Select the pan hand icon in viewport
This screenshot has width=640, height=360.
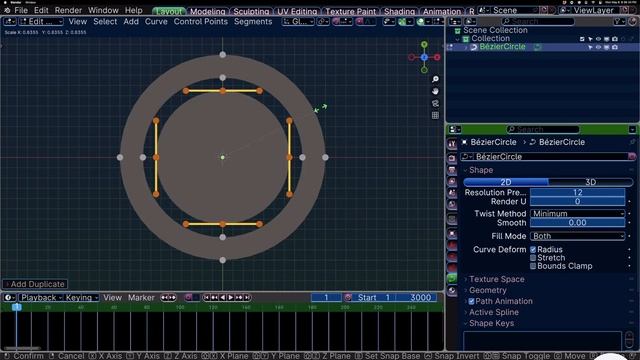pos(435,91)
